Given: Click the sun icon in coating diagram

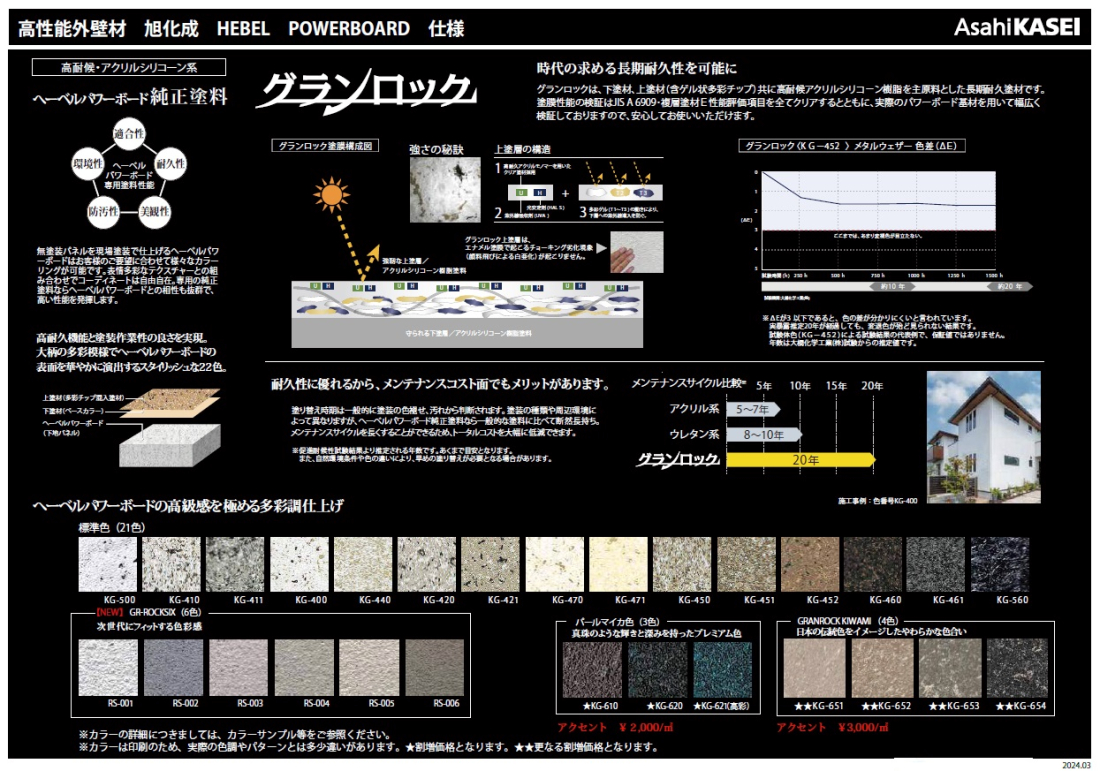Looking at the screenshot, I should click(331, 194).
